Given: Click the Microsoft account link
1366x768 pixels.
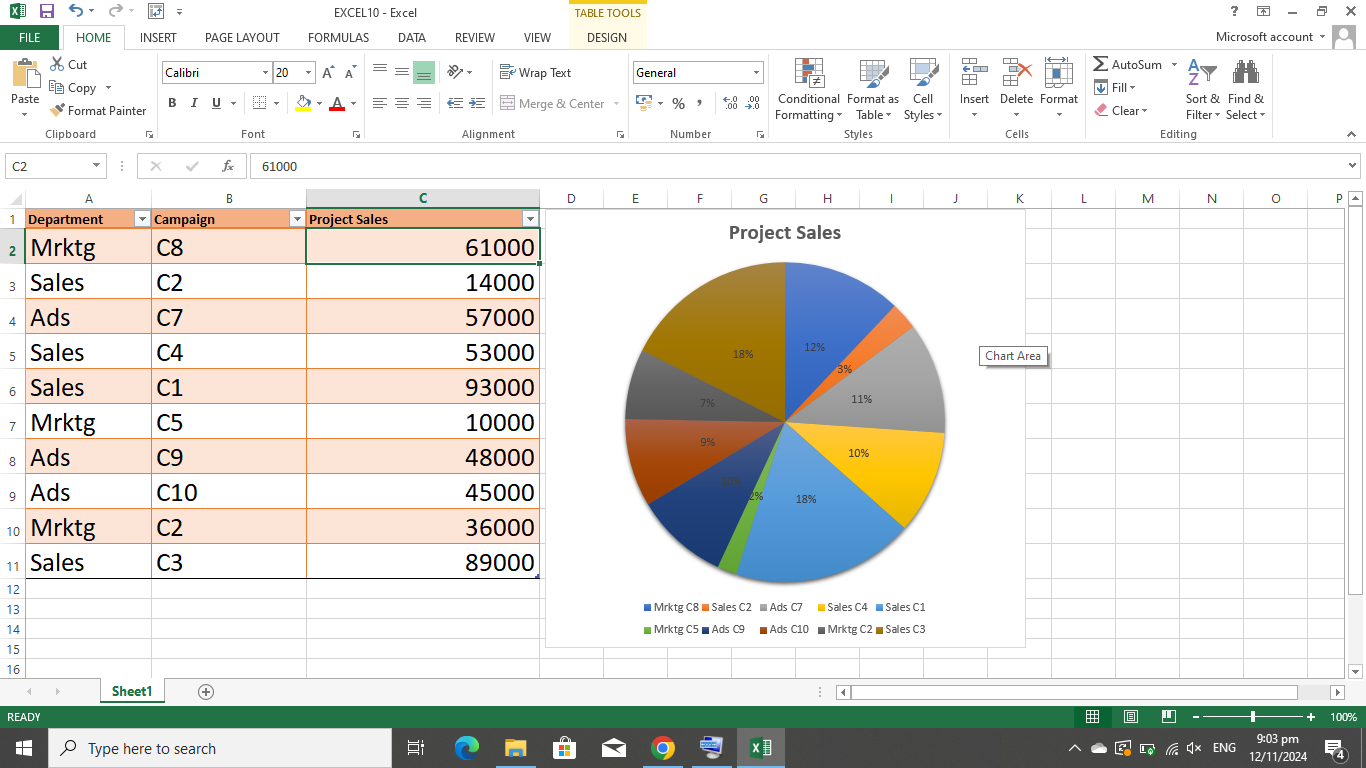Looking at the screenshot, I should (x=1264, y=37).
